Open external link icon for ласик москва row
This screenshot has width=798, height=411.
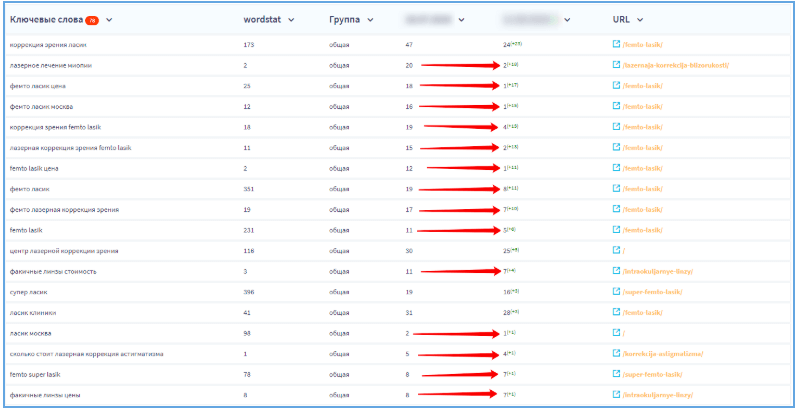616,333
